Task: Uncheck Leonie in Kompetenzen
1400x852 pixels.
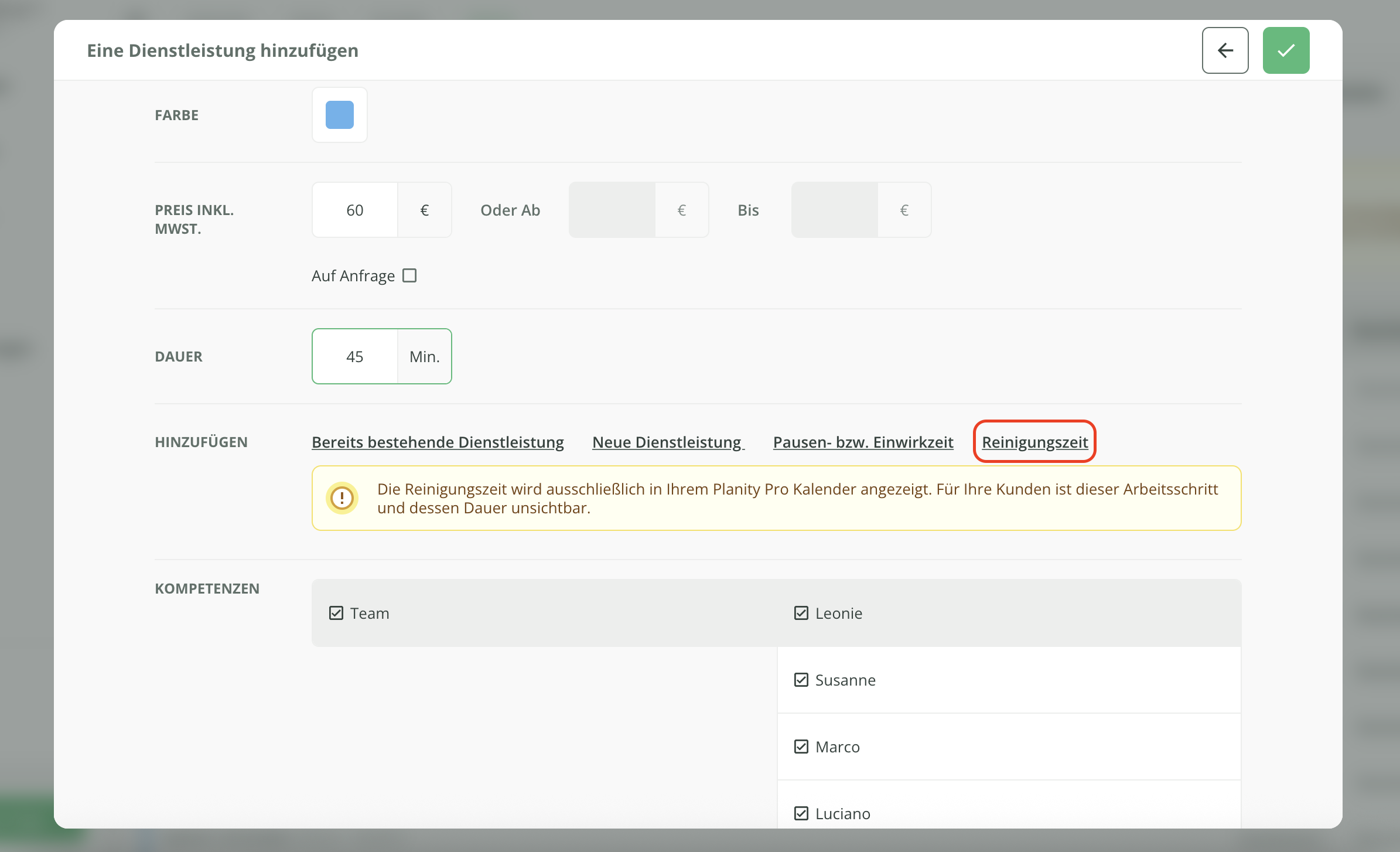Action: (801, 613)
